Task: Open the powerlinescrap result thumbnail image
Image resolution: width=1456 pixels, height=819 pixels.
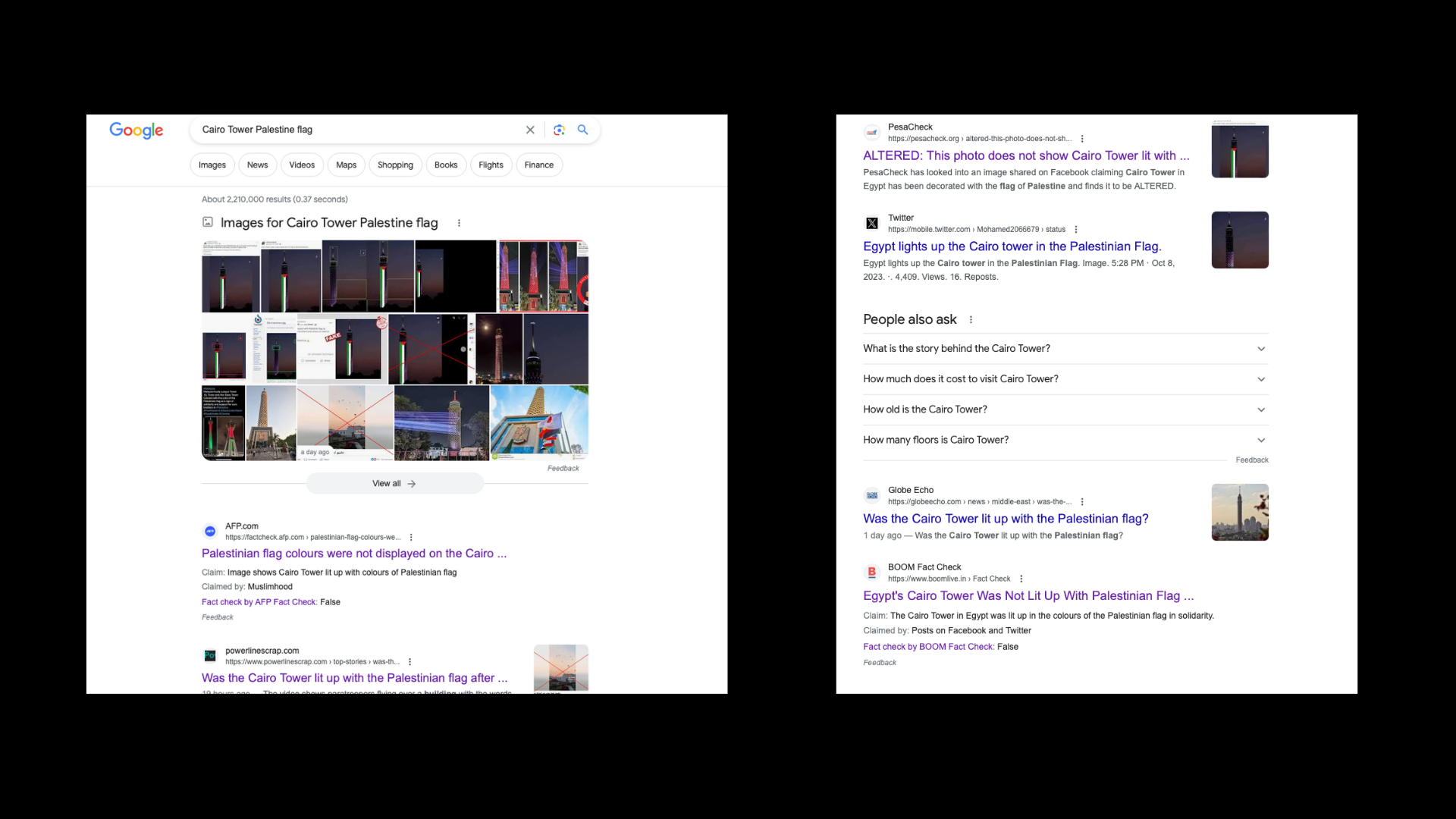Action: pyautogui.click(x=561, y=668)
